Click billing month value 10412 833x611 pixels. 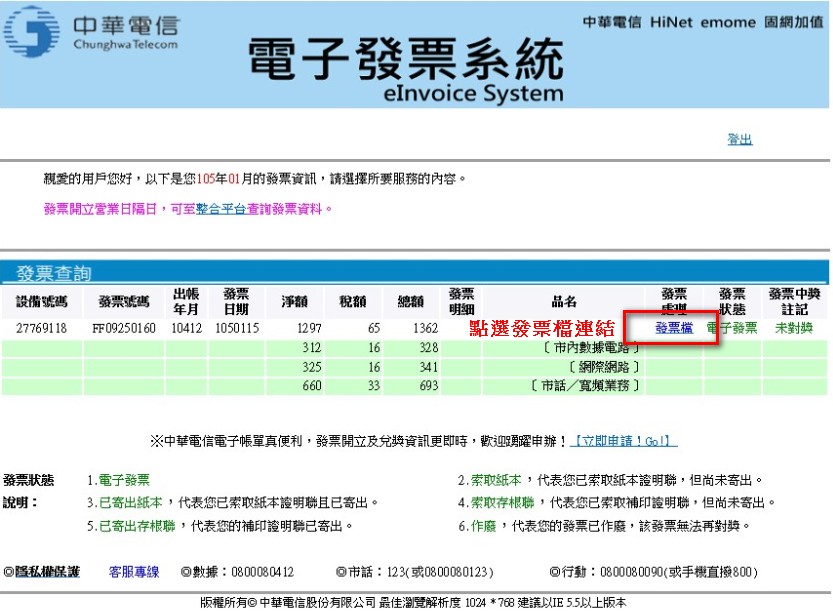tap(186, 328)
